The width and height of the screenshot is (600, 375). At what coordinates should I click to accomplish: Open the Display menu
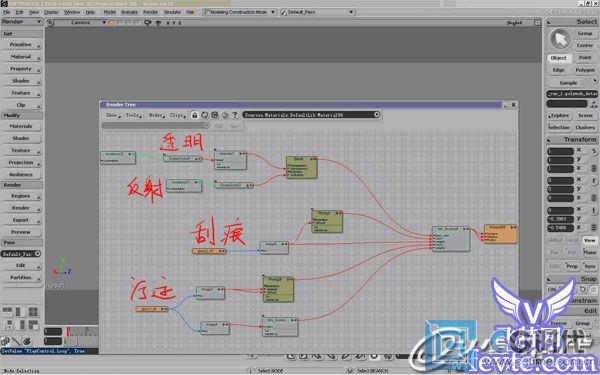coord(51,12)
